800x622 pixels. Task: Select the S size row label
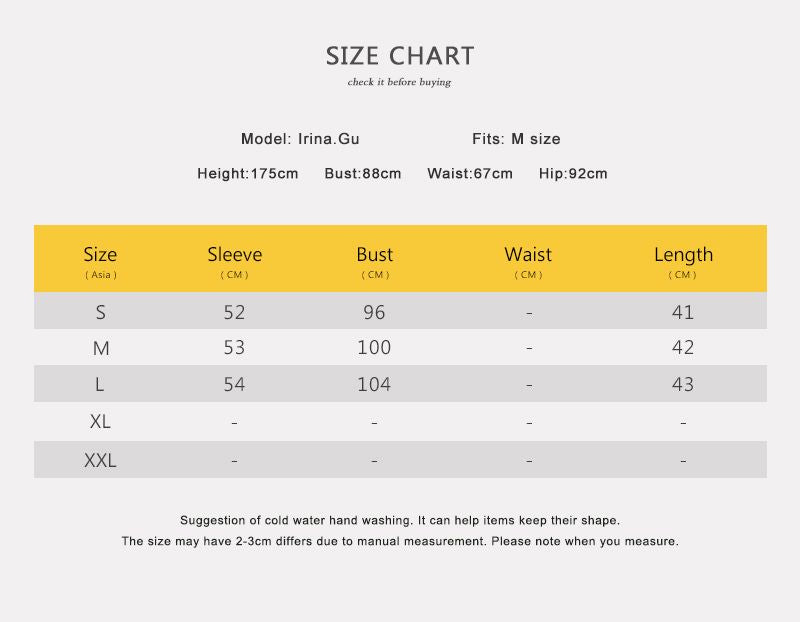[x=100, y=312]
